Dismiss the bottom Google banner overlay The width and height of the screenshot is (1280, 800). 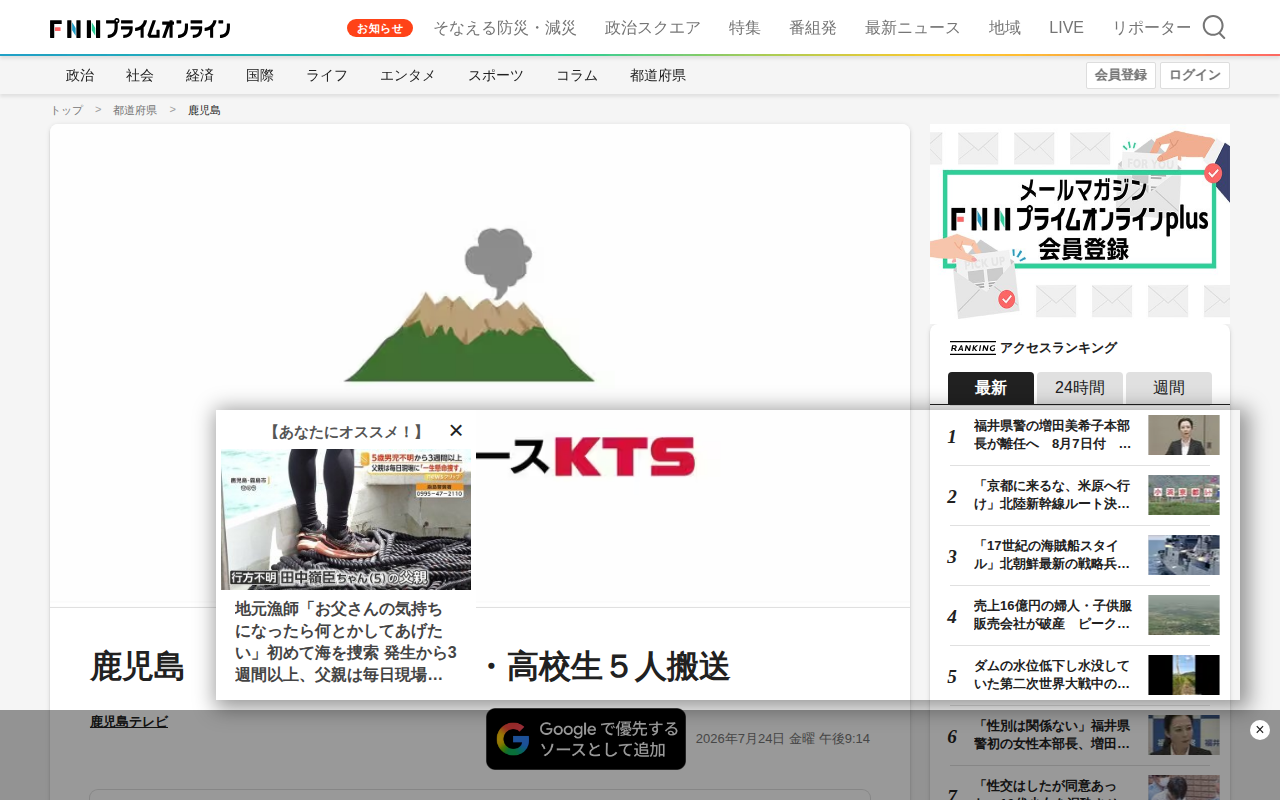click(x=1260, y=730)
